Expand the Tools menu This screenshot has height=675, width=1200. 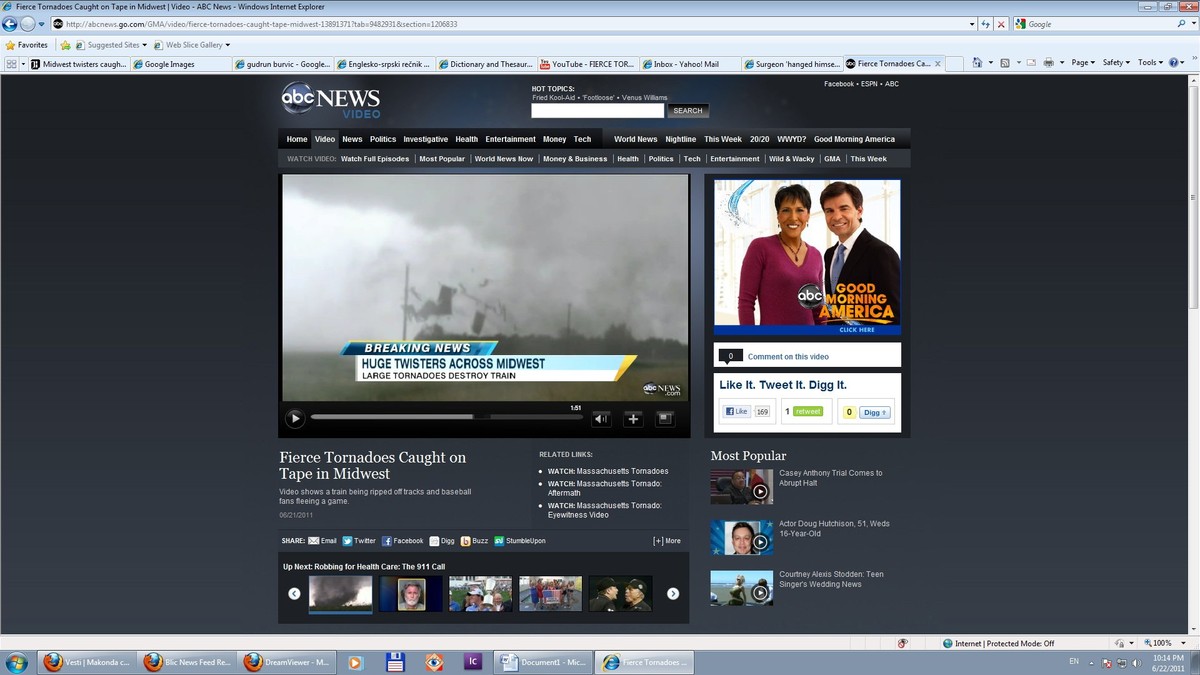click(1150, 62)
